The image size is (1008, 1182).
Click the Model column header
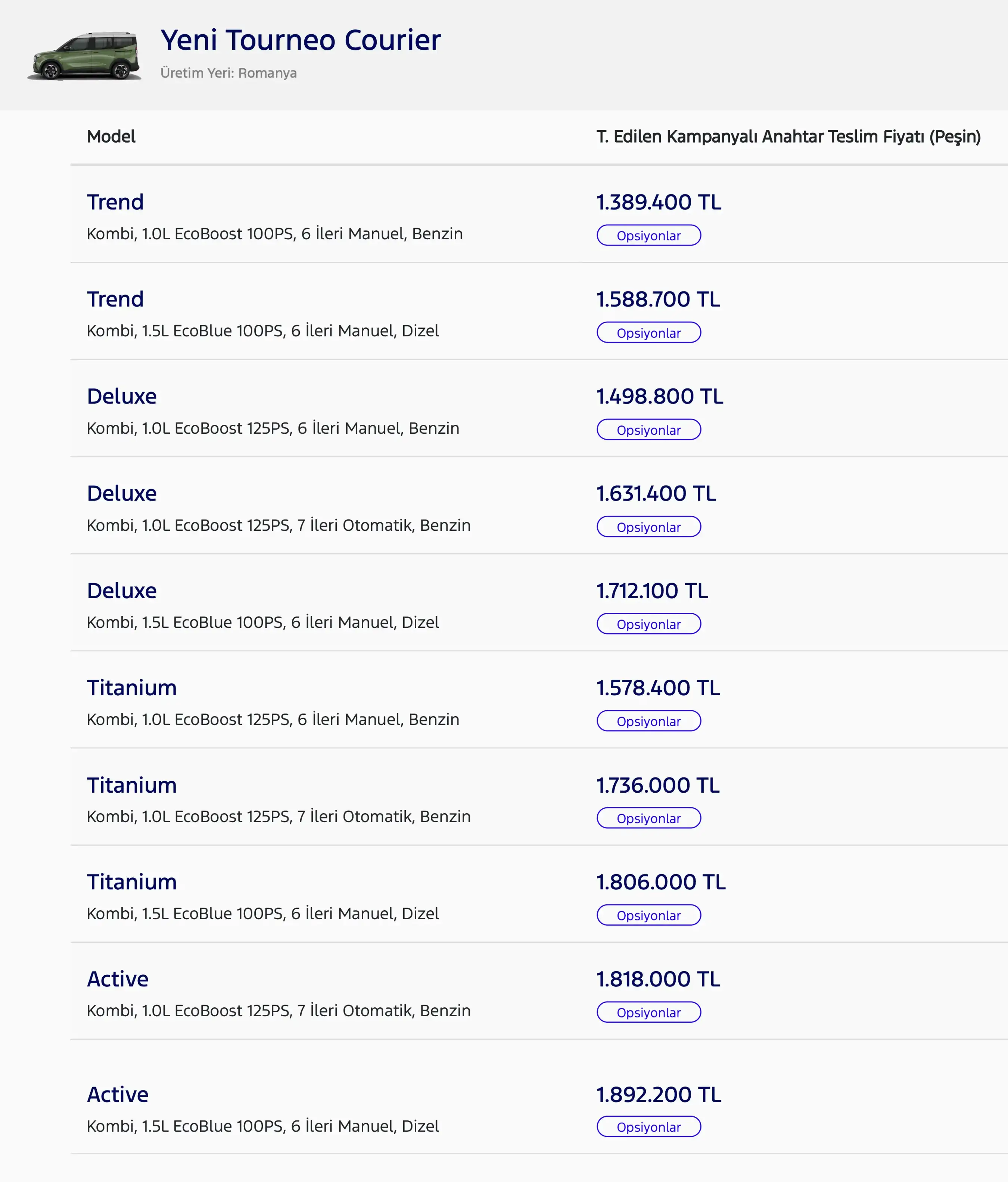click(111, 136)
